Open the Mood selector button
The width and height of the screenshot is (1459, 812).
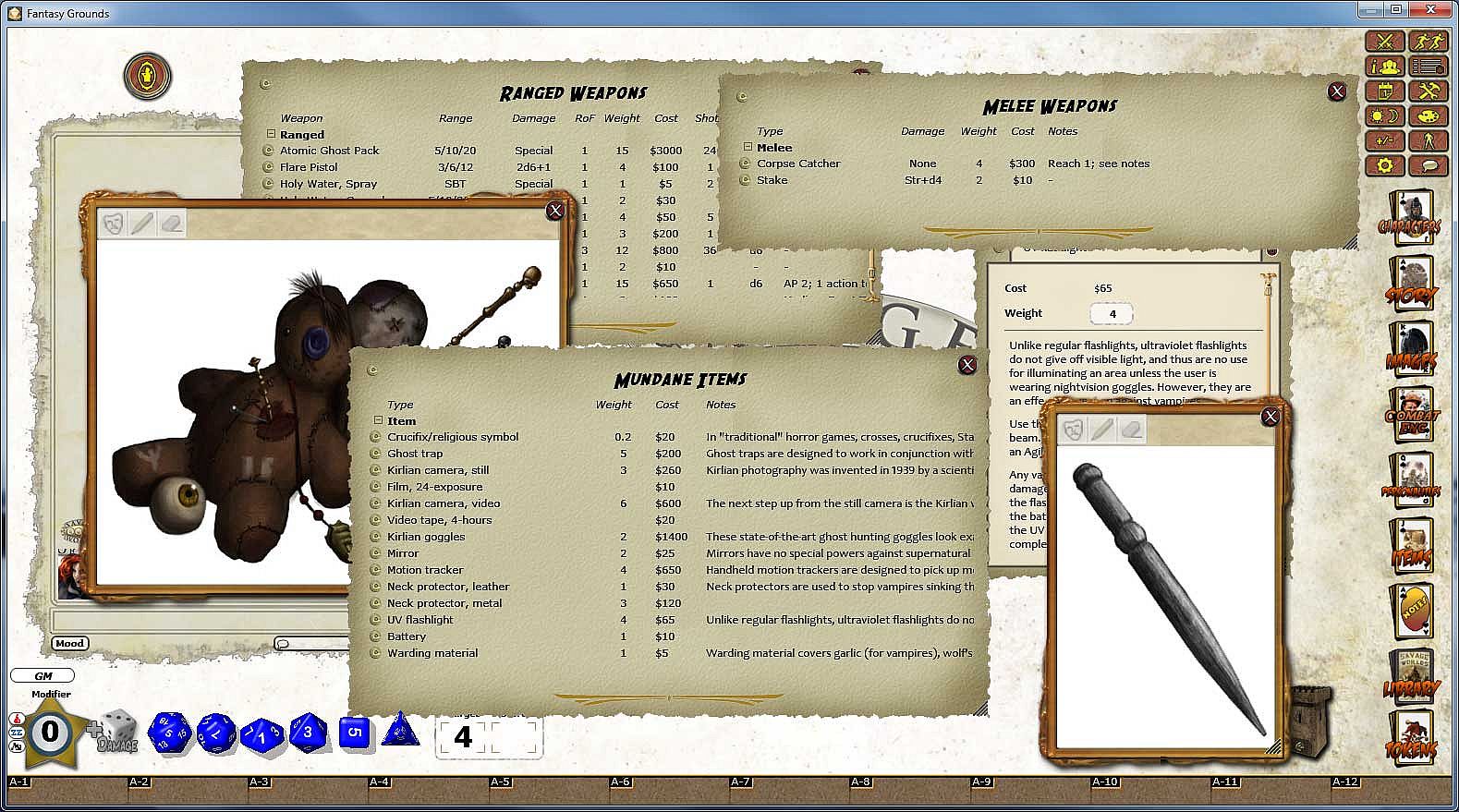[x=69, y=644]
